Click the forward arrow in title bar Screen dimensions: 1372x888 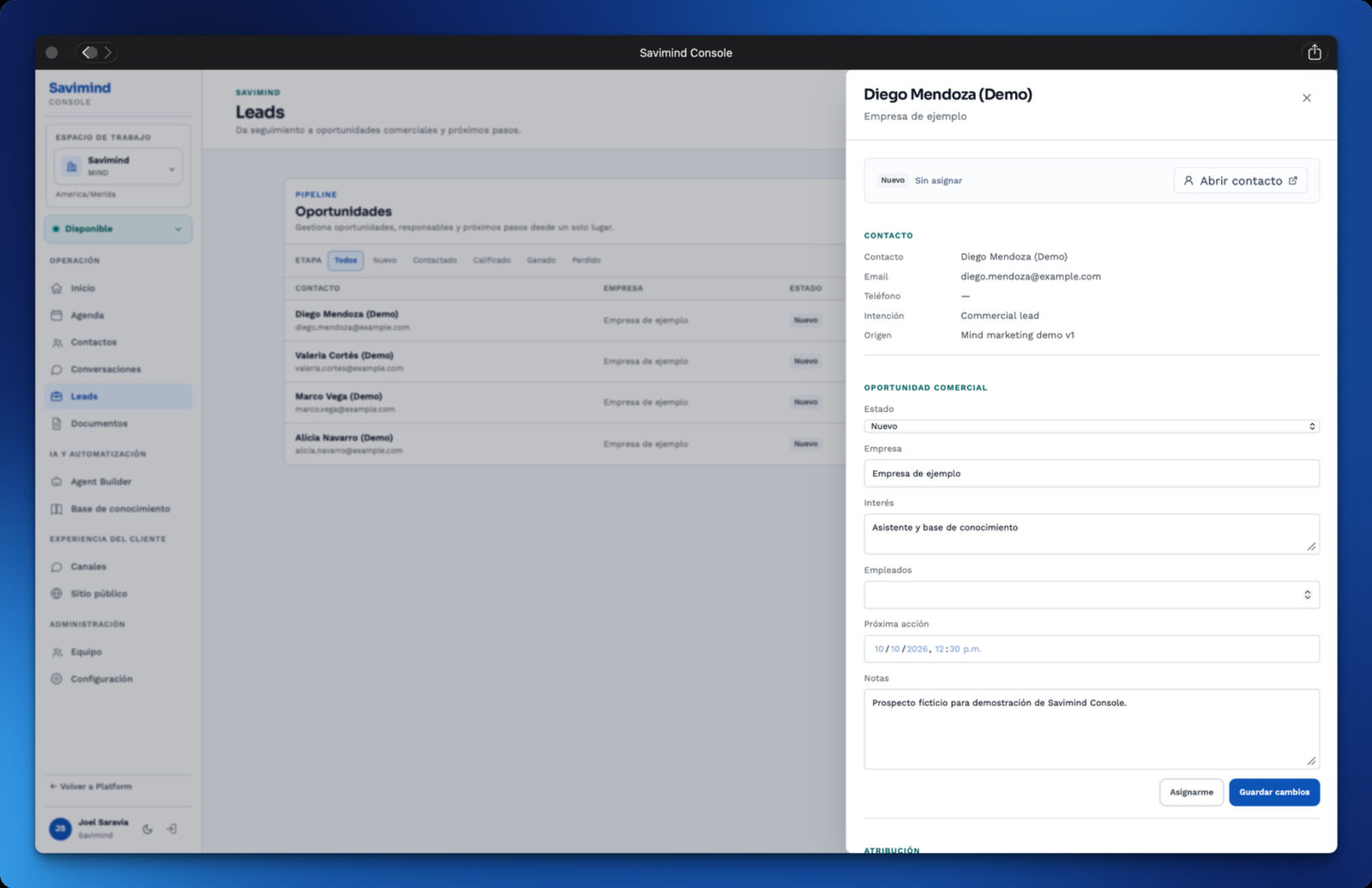[108, 52]
